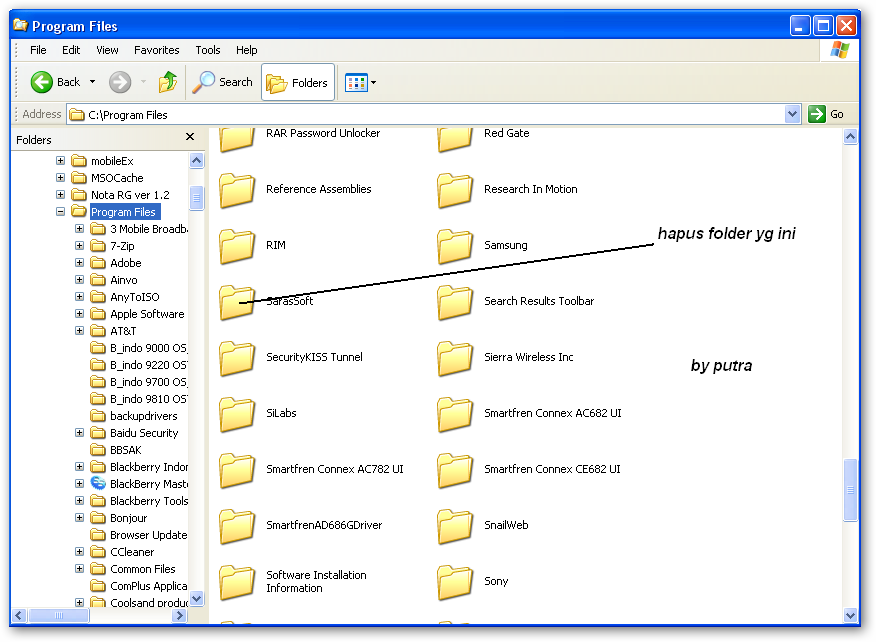The width and height of the screenshot is (876, 642).
Task: Select the Reference Assemblies folder icon
Action: pos(237,190)
